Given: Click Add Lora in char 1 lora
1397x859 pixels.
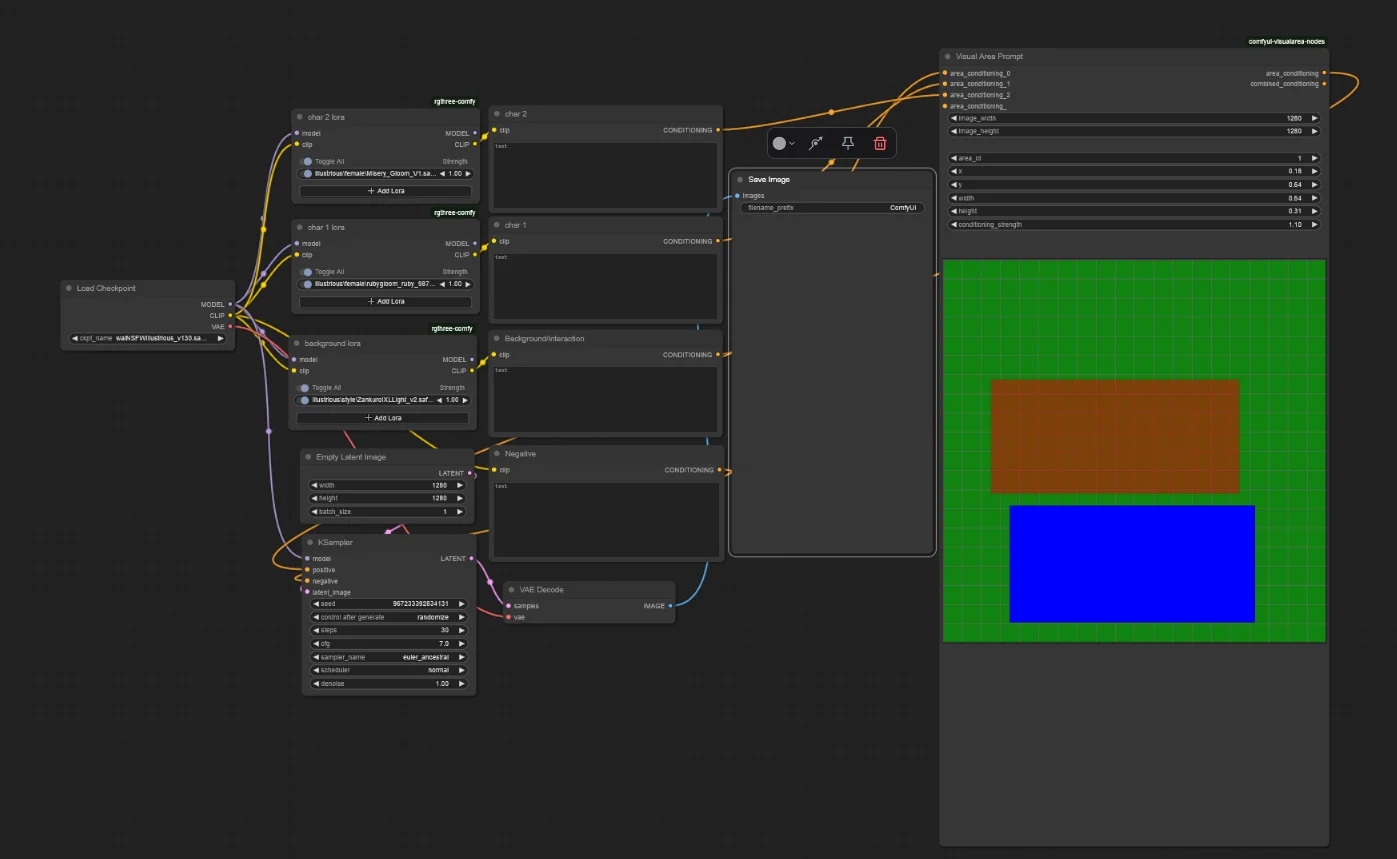Looking at the screenshot, I should coord(386,301).
